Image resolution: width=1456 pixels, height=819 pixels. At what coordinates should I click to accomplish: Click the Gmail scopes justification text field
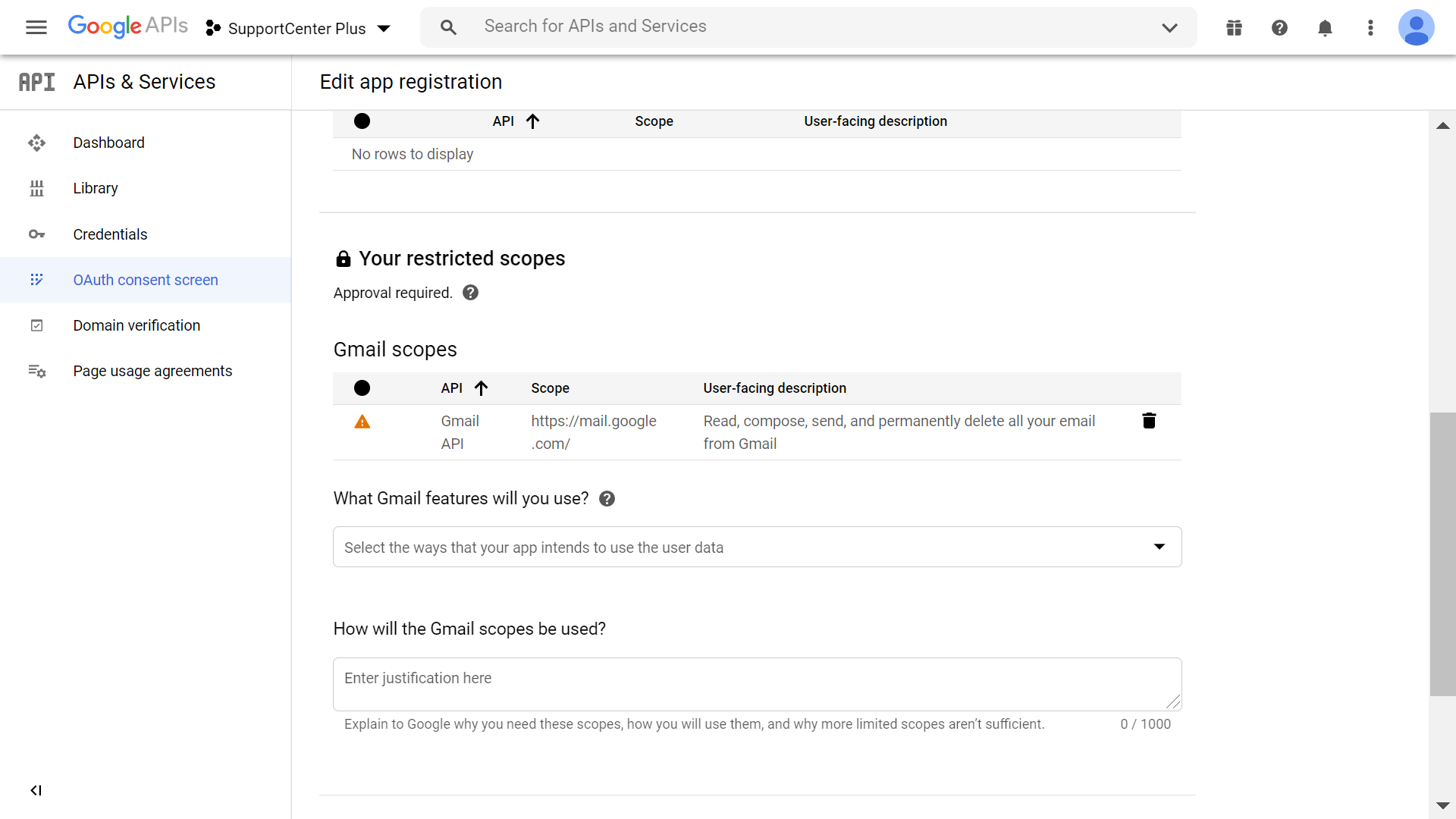(x=757, y=684)
